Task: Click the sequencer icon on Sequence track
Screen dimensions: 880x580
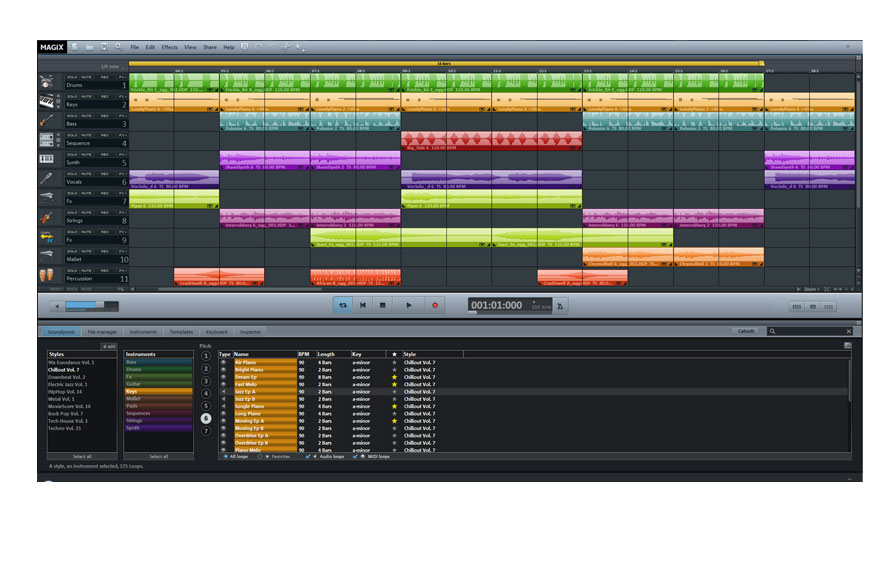Action: click(47, 140)
